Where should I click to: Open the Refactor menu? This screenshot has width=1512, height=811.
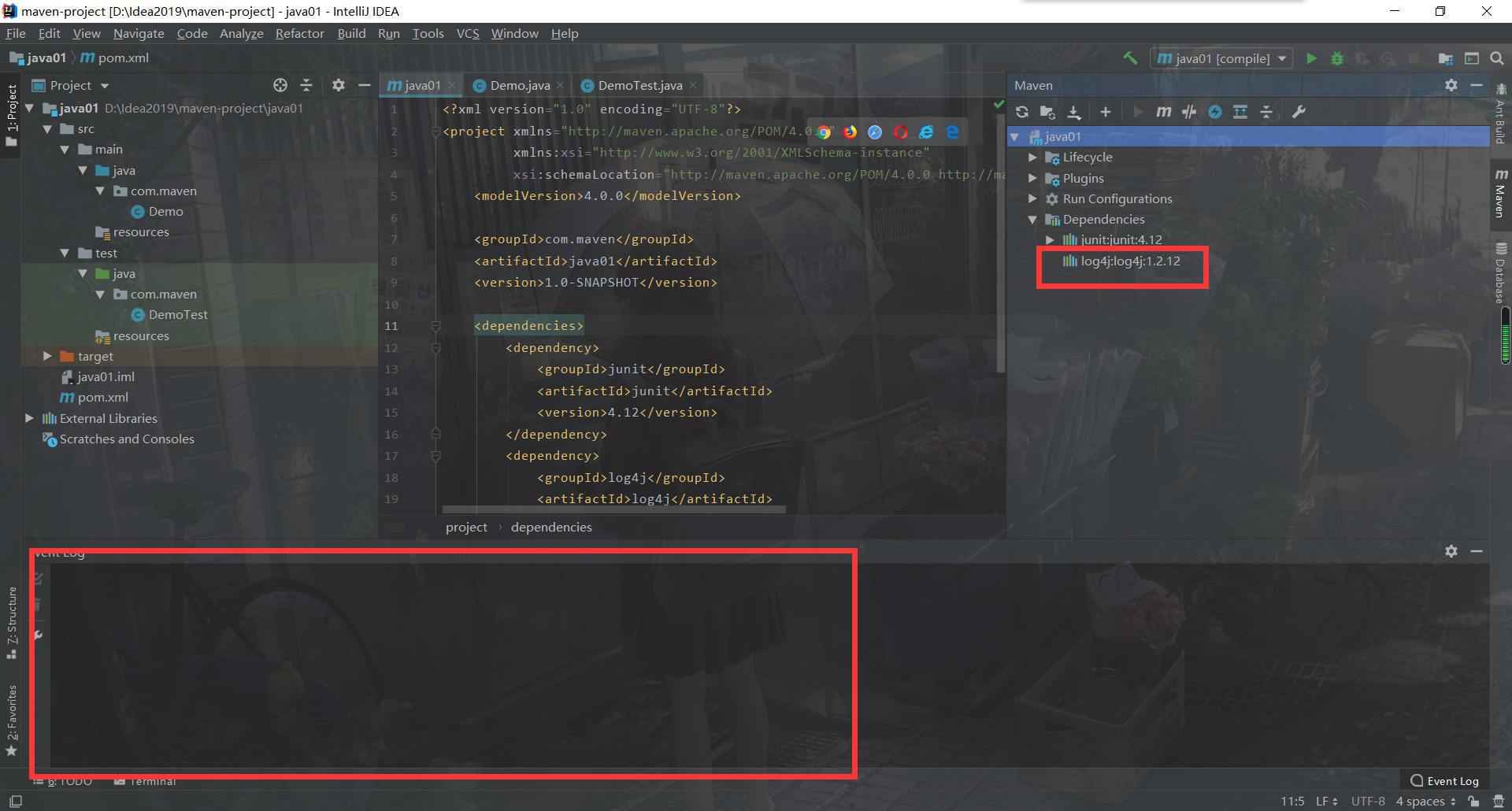(x=299, y=33)
